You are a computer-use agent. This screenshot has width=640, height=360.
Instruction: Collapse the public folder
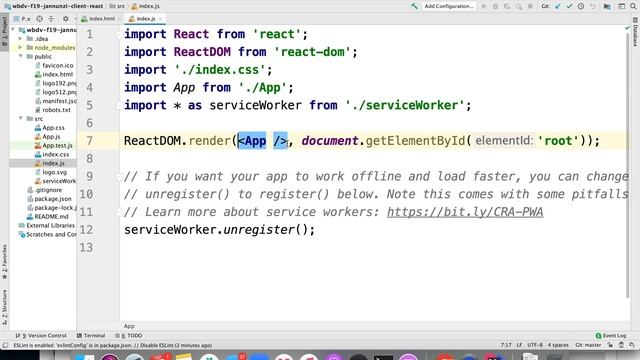[x=20, y=56]
